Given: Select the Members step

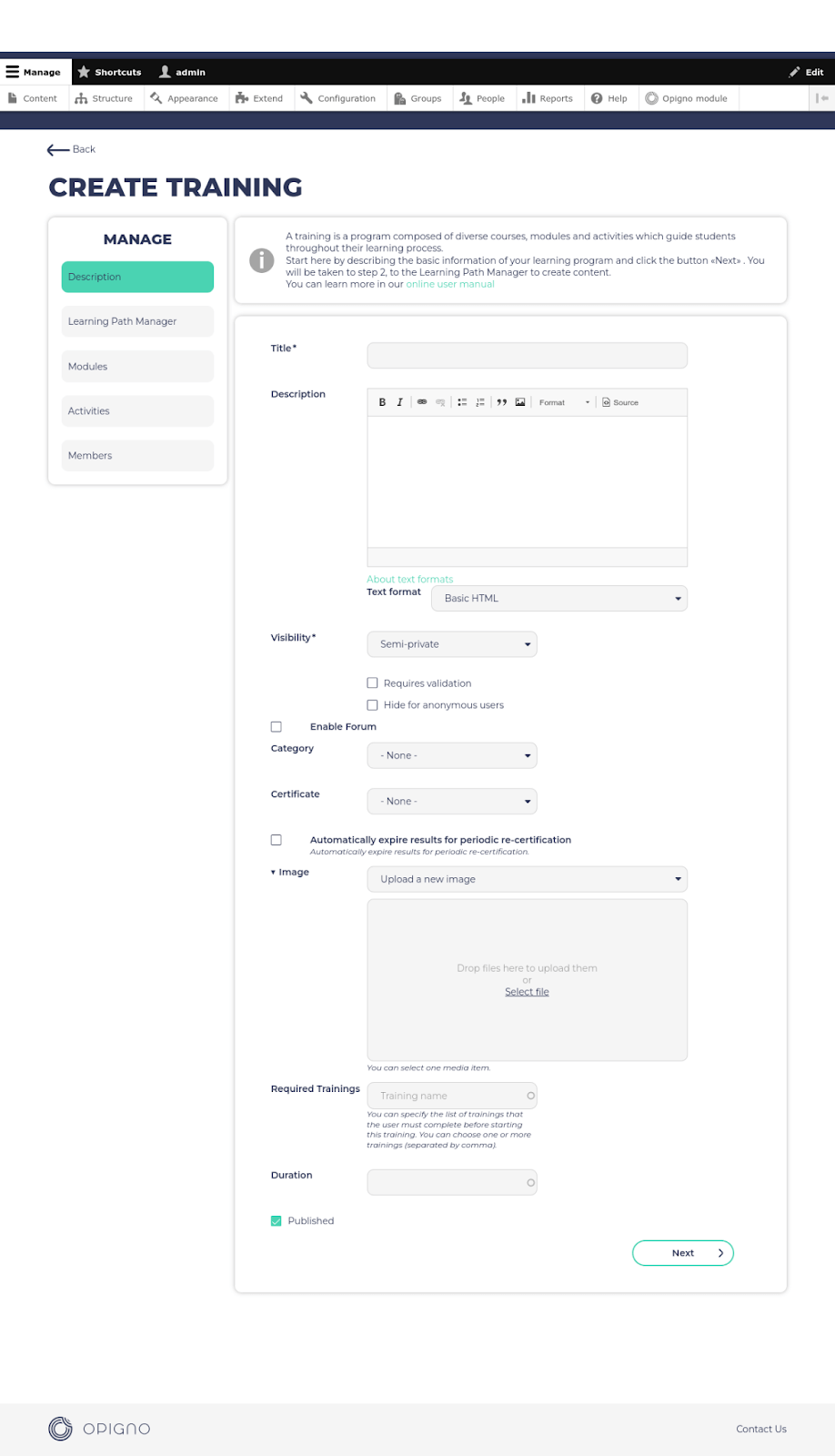Looking at the screenshot, I should (137, 456).
